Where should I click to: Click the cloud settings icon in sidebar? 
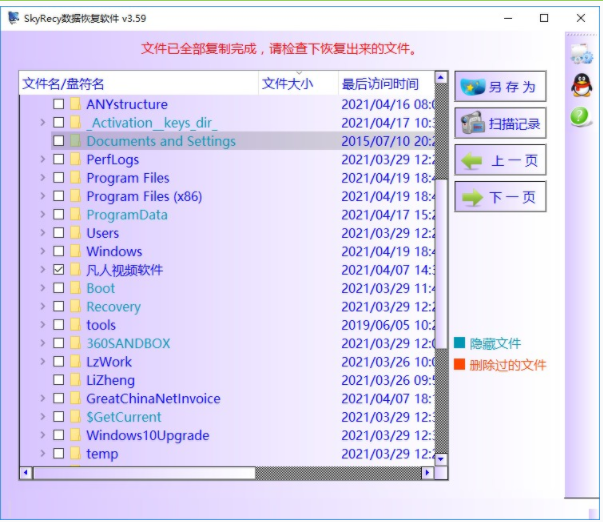pyautogui.click(x=581, y=54)
